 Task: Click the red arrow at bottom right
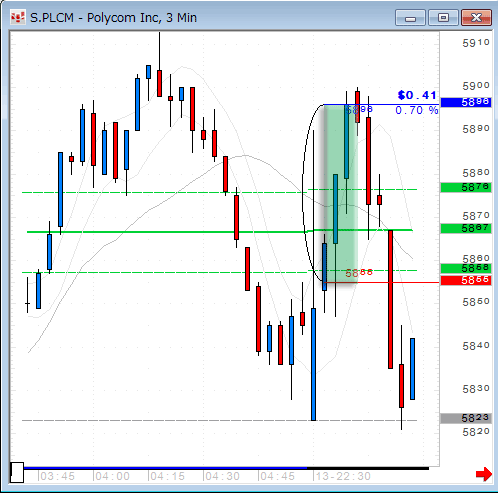coord(484,474)
